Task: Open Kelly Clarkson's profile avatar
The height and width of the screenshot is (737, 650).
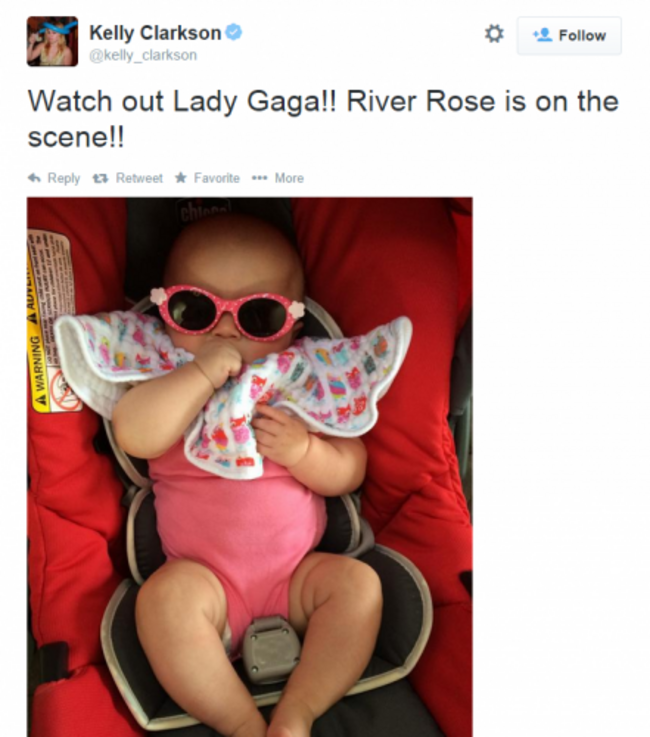Action: click(52, 41)
